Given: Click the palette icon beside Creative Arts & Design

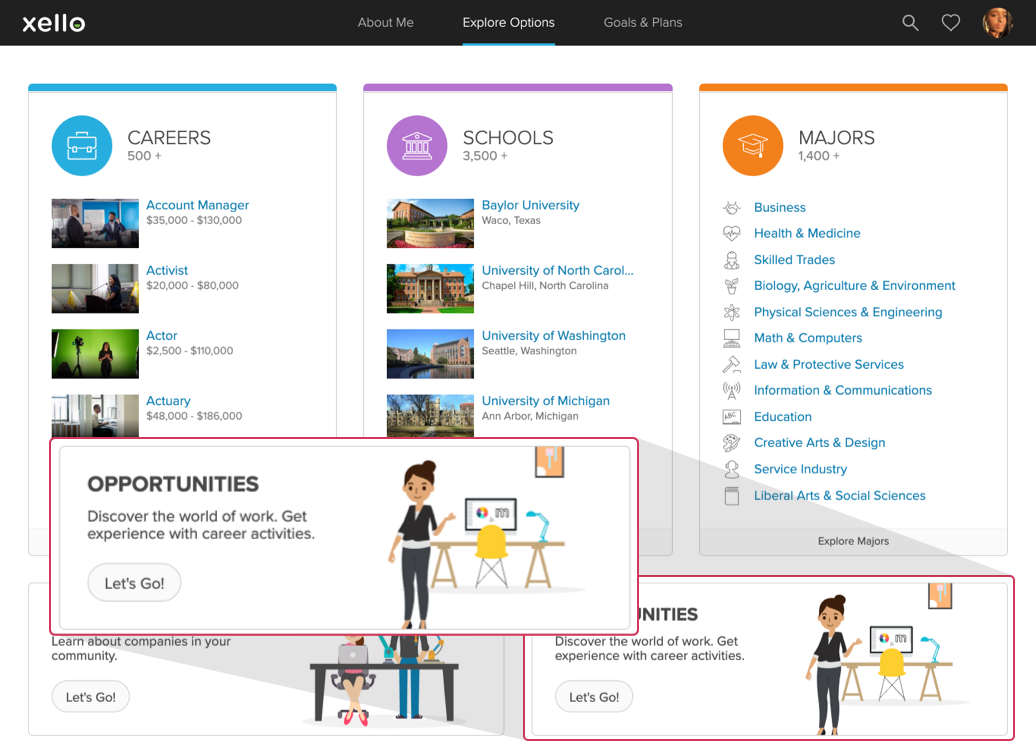Looking at the screenshot, I should coord(731,443).
